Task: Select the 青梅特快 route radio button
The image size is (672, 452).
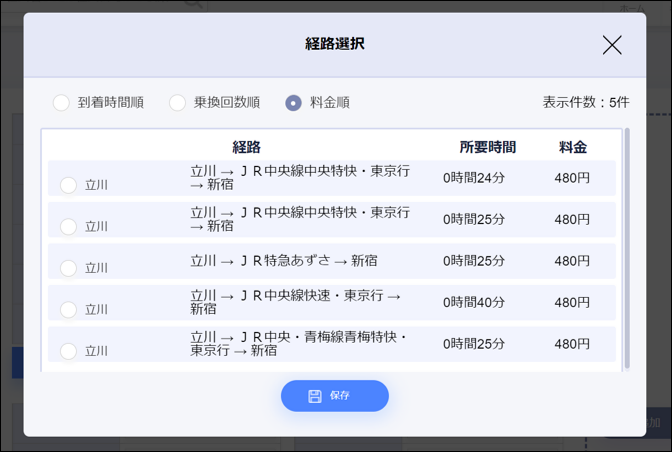Action: coord(68,351)
